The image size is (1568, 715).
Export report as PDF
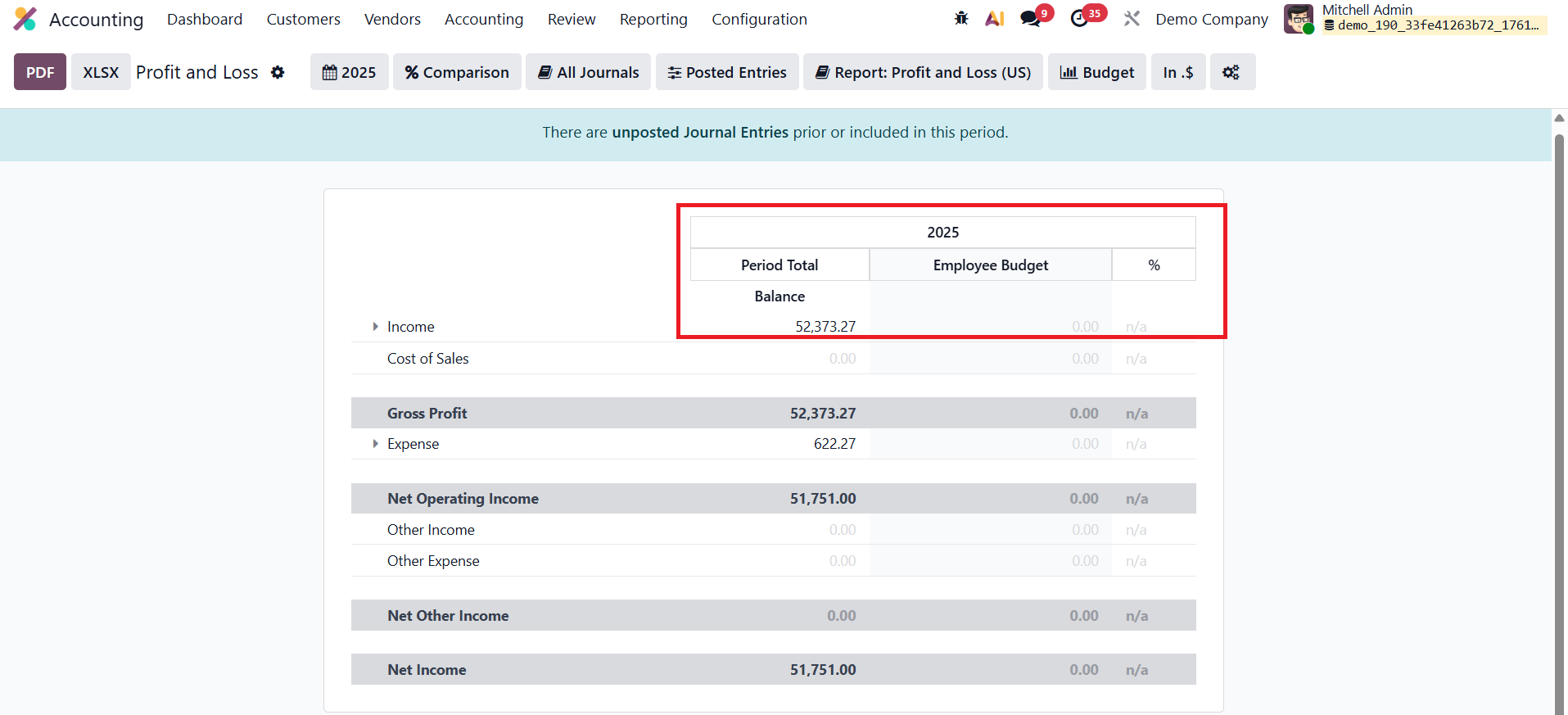(40, 72)
